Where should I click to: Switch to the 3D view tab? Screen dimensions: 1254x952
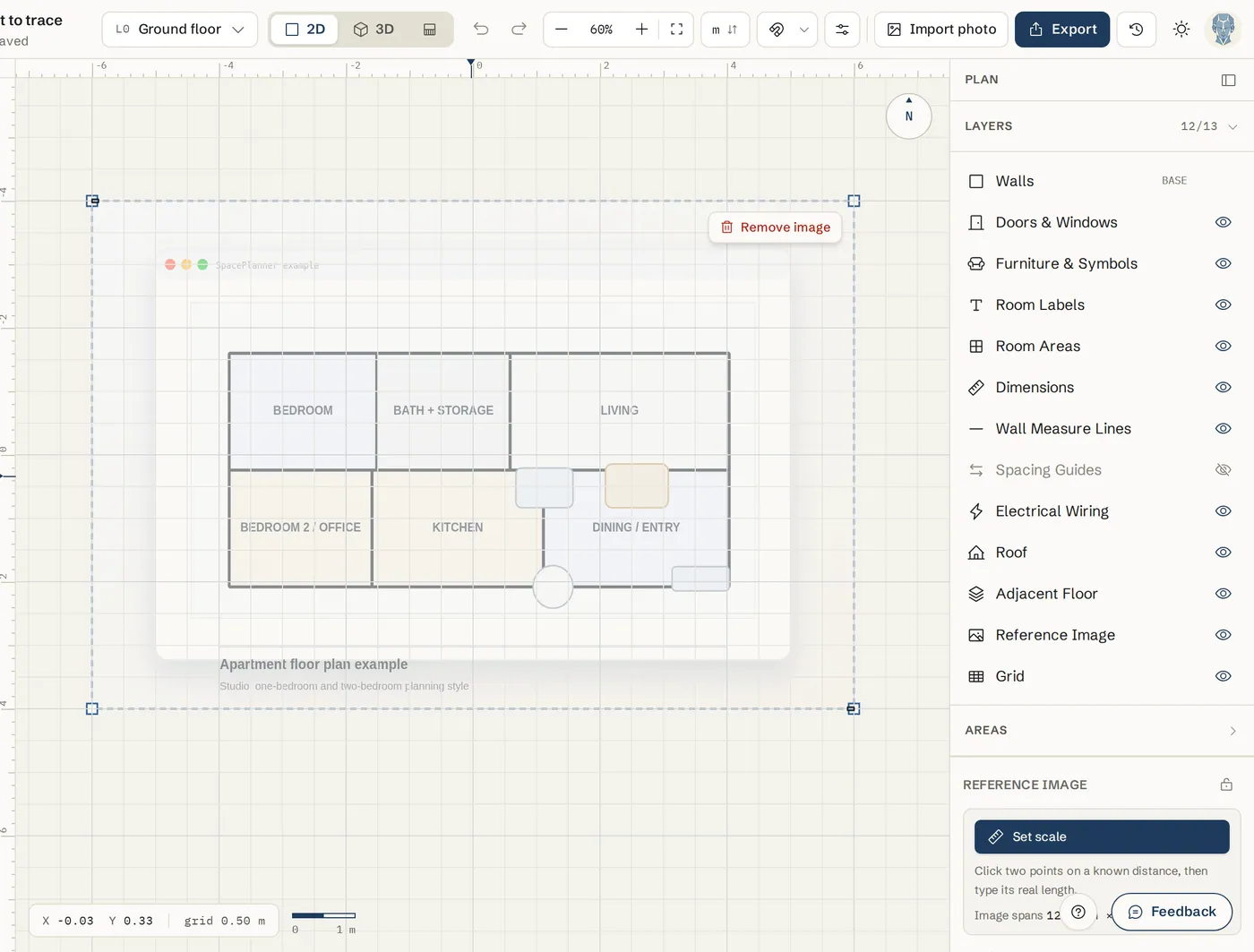374,30
